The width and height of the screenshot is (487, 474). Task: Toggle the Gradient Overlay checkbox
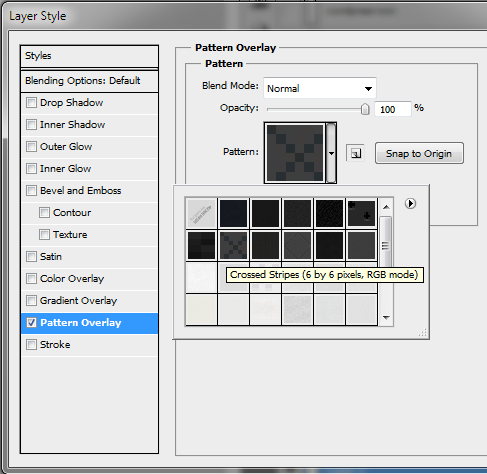click(x=31, y=300)
